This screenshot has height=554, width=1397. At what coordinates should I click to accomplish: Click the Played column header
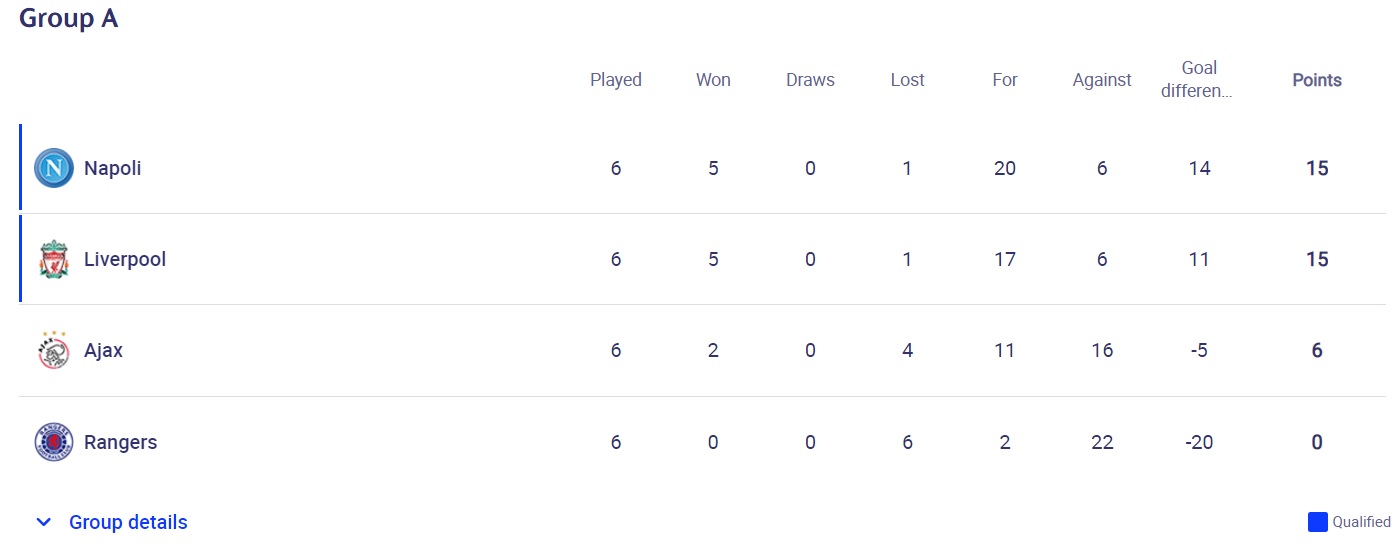[615, 80]
